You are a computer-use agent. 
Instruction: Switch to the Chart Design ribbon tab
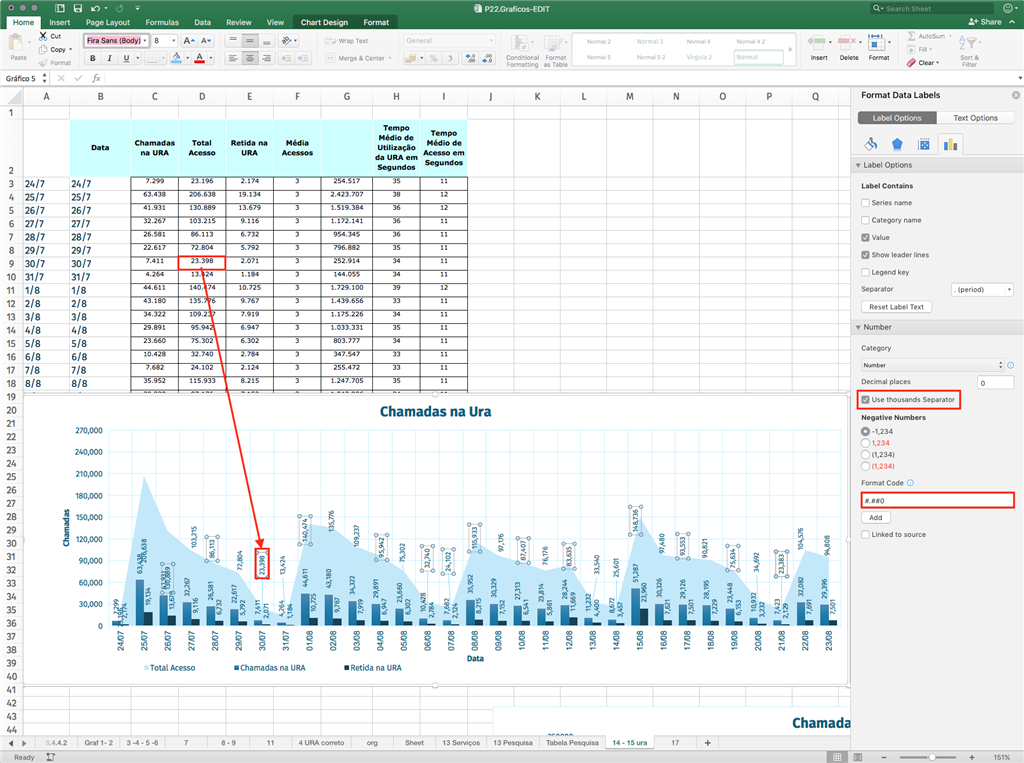point(323,22)
